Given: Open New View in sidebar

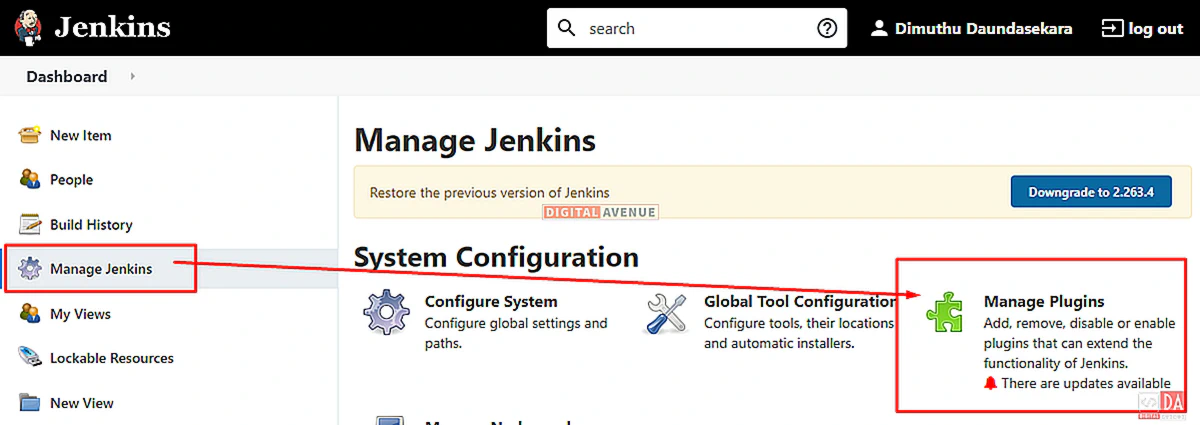Looking at the screenshot, I should (x=82, y=403).
